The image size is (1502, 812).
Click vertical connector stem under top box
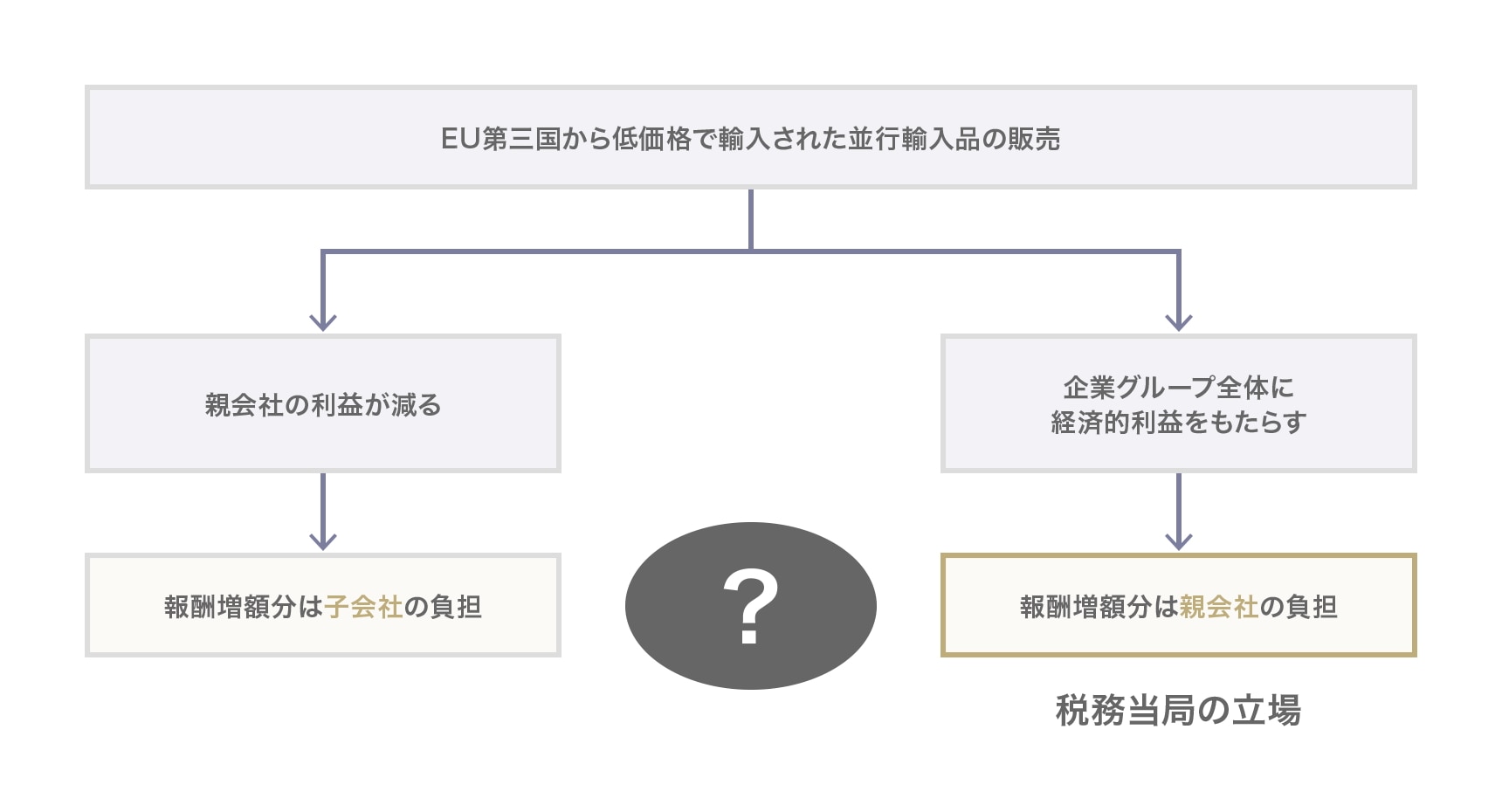(751, 220)
